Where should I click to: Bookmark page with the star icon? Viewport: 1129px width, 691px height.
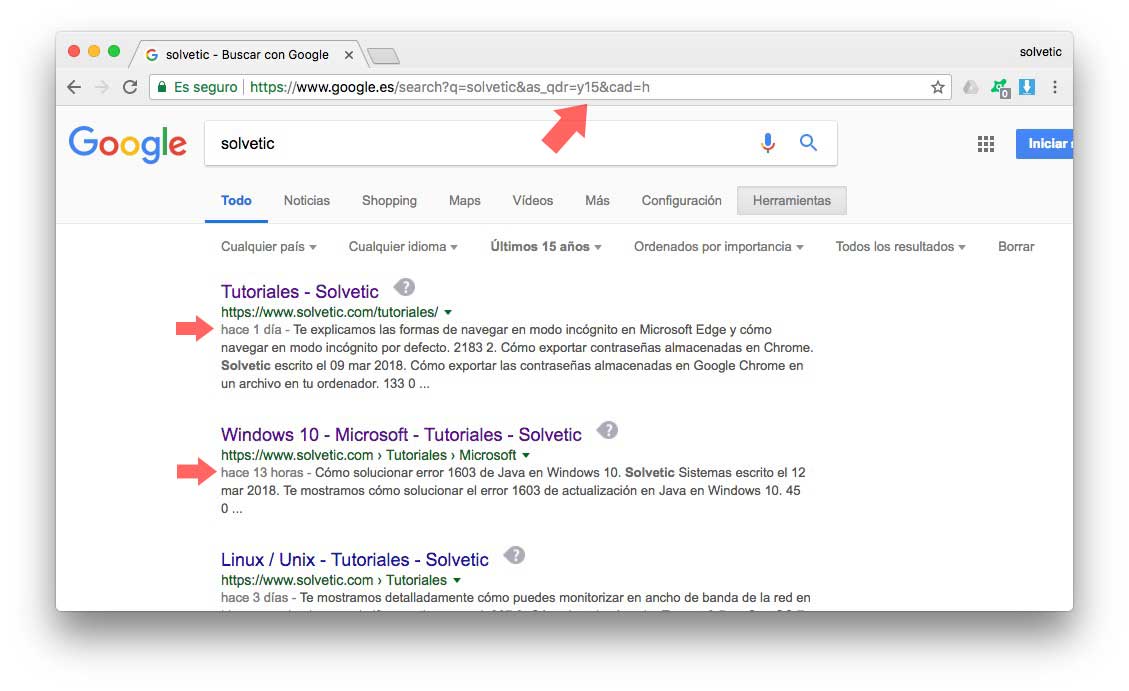pyautogui.click(x=937, y=87)
